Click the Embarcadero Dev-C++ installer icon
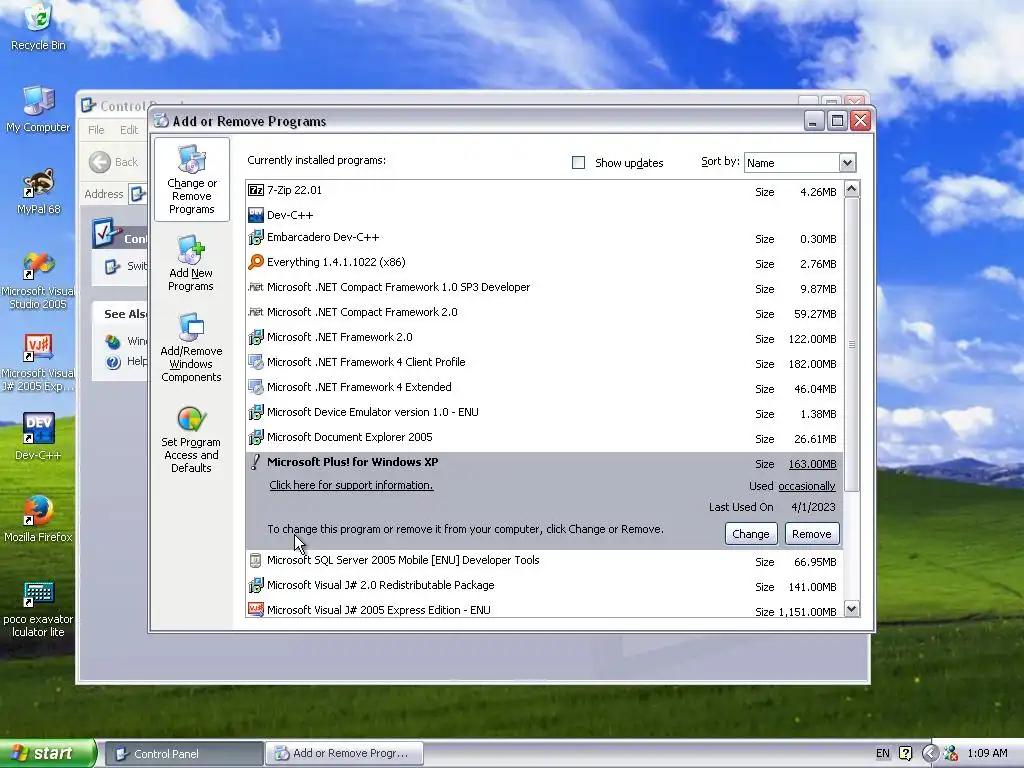This screenshot has width=1024, height=768. (256, 238)
